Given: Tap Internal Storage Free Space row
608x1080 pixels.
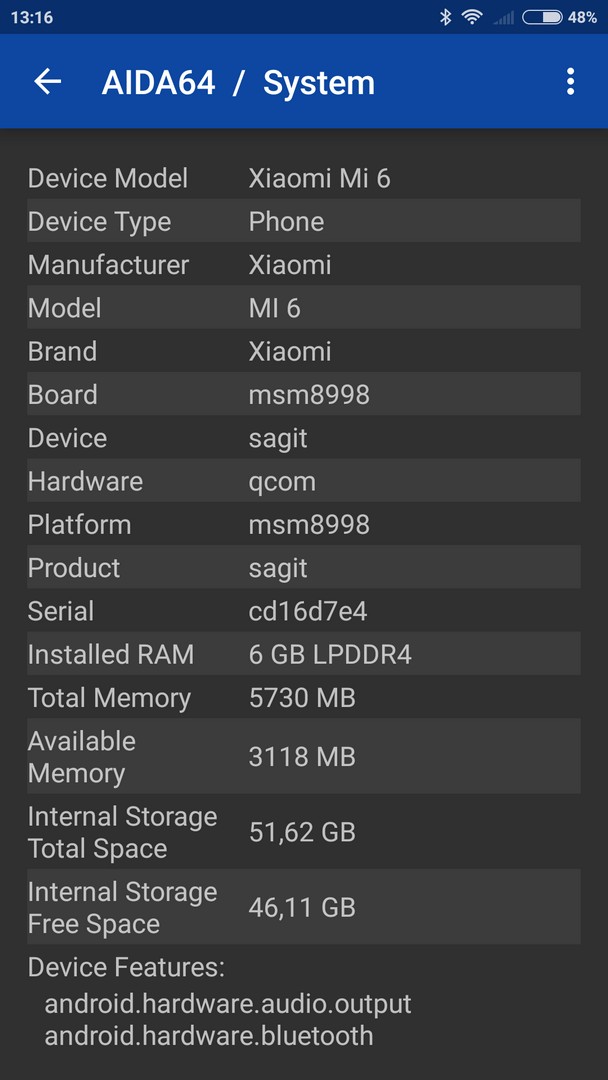Looking at the screenshot, I should tap(304, 907).
